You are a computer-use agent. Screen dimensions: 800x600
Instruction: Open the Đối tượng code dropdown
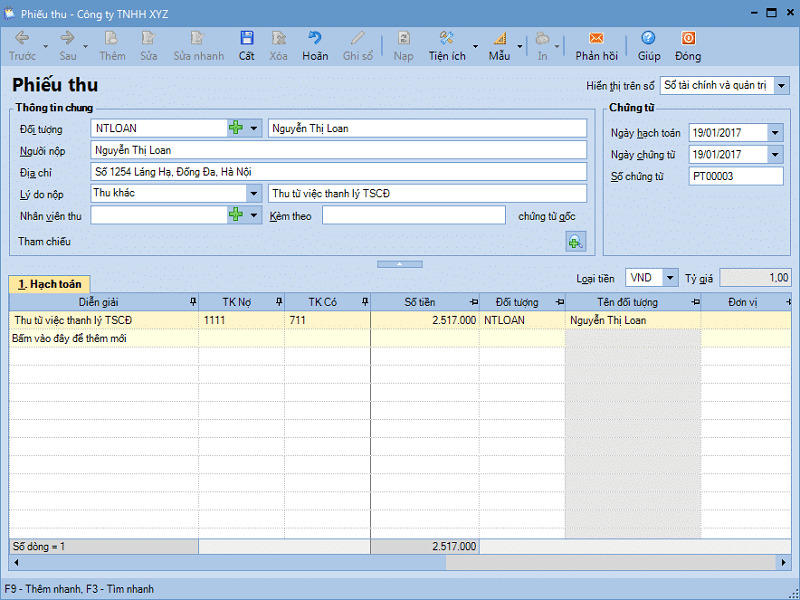(254, 128)
